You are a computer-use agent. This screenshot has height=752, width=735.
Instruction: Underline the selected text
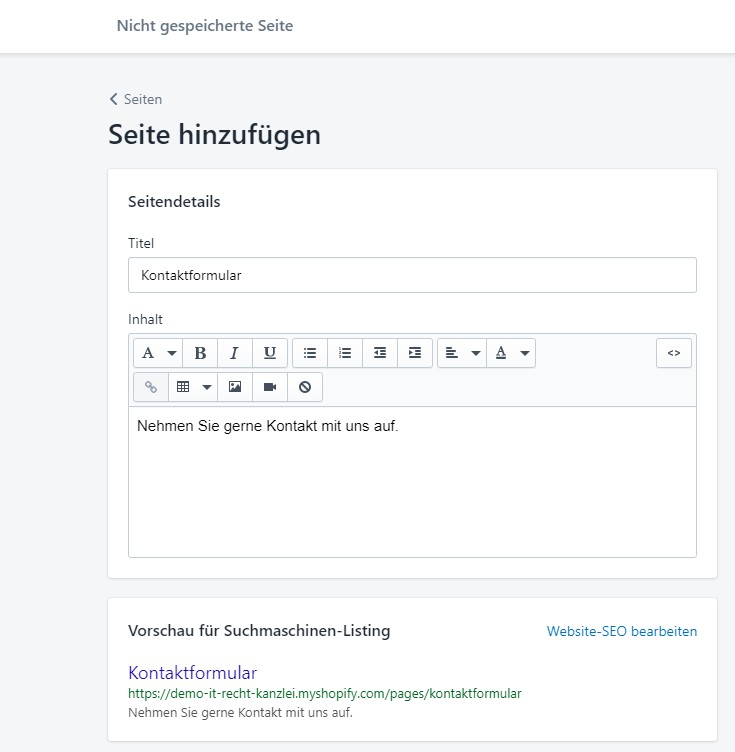270,353
